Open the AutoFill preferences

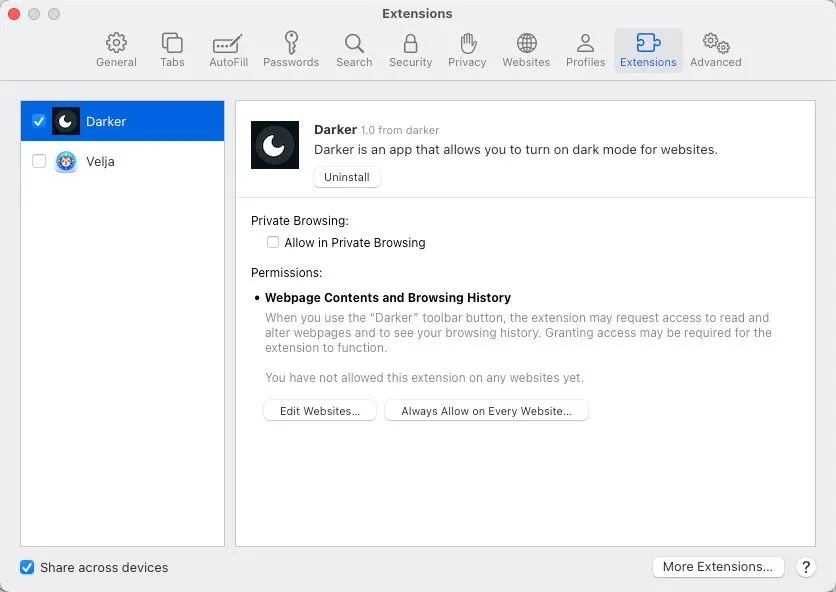coord(226,48)
